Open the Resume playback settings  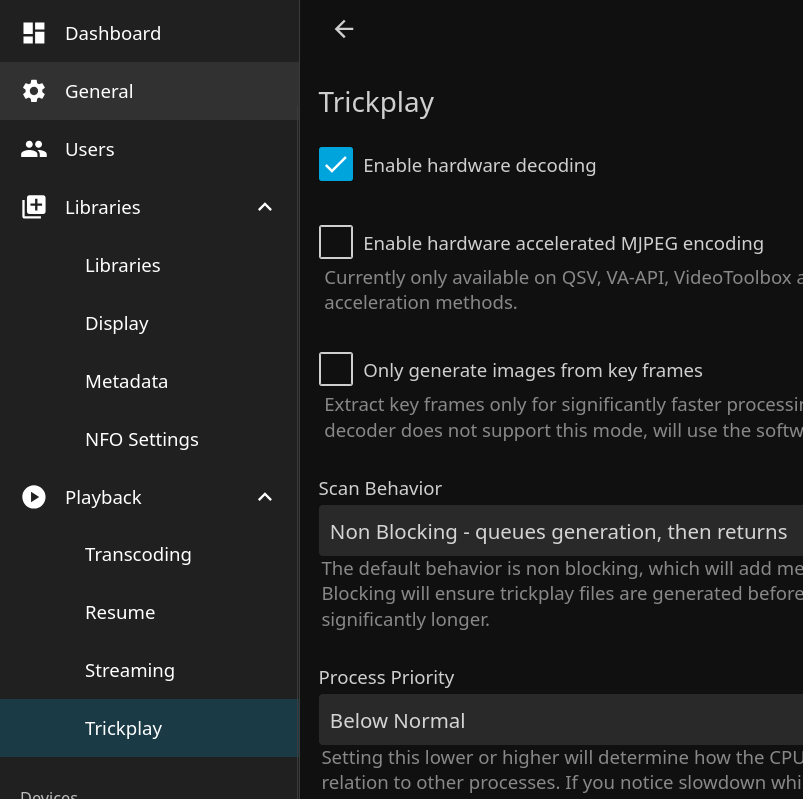click(x=120, y=612)
